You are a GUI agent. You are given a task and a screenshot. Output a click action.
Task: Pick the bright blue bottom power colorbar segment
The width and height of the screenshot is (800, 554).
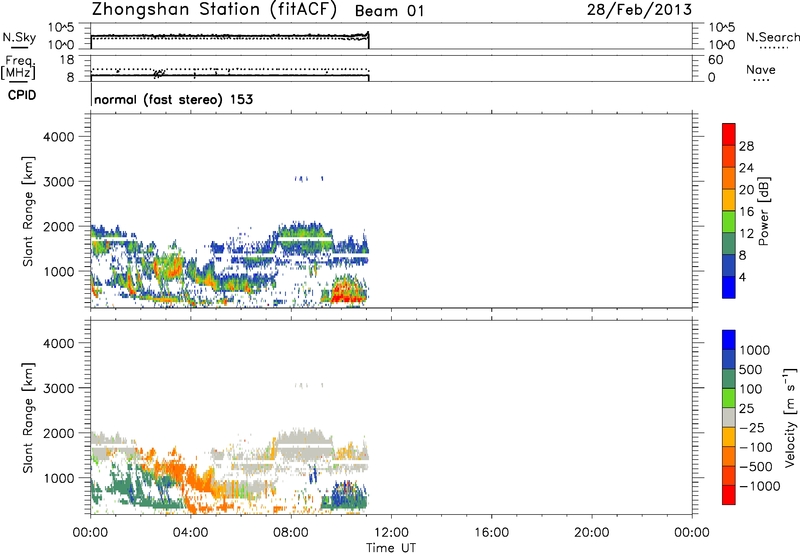[729, 287]
